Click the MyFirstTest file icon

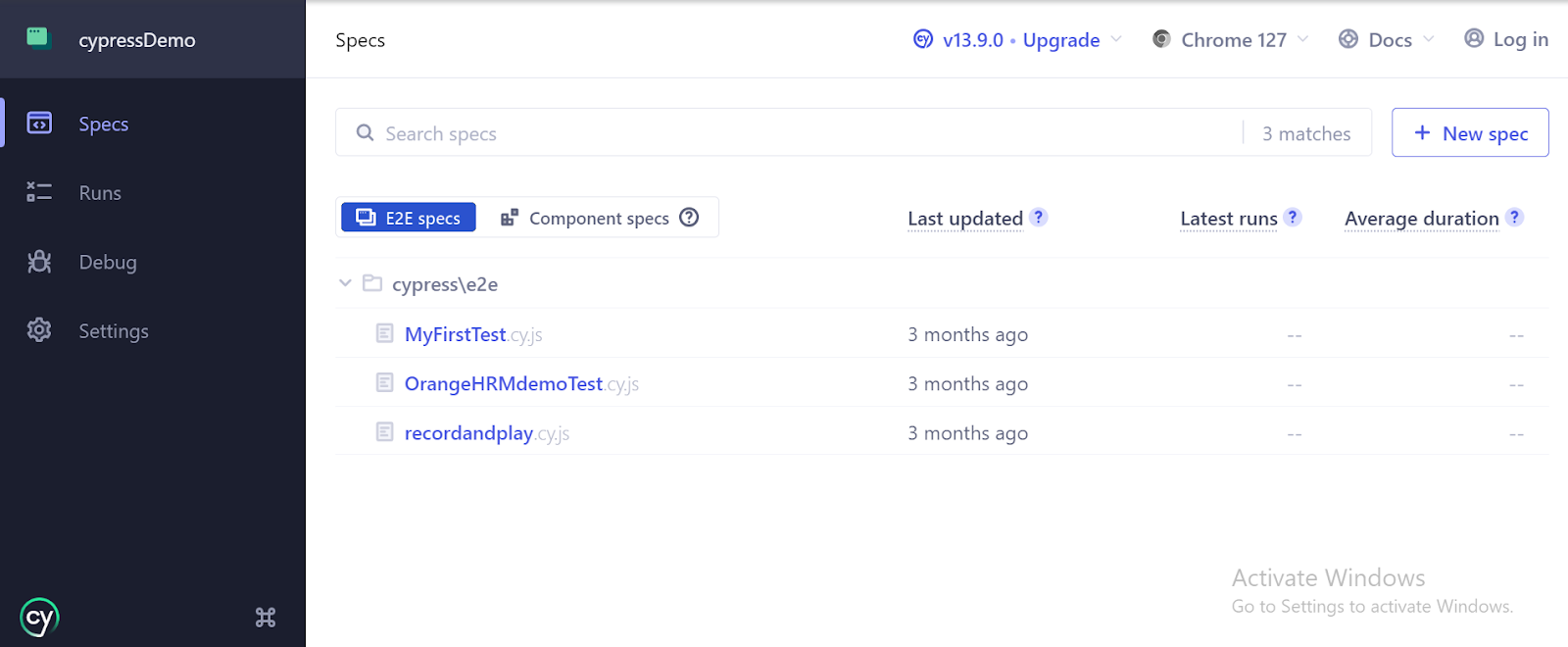pos(385,333)
